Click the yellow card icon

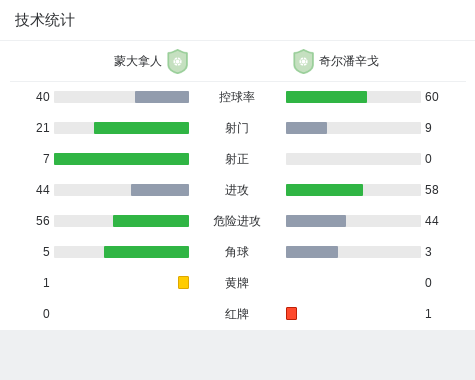pyautogui.click(x=183, y=282)
